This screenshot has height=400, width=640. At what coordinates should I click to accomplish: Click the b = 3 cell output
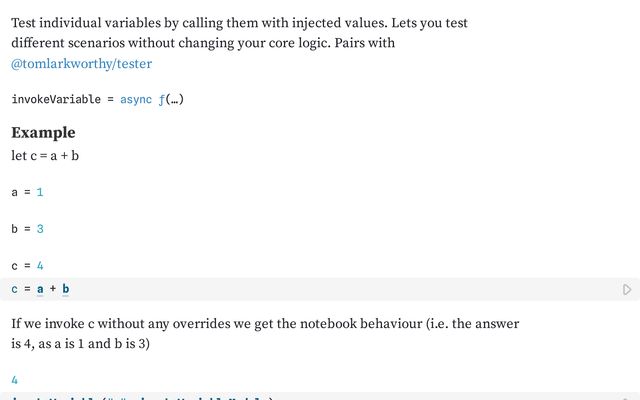coord(27,229)
